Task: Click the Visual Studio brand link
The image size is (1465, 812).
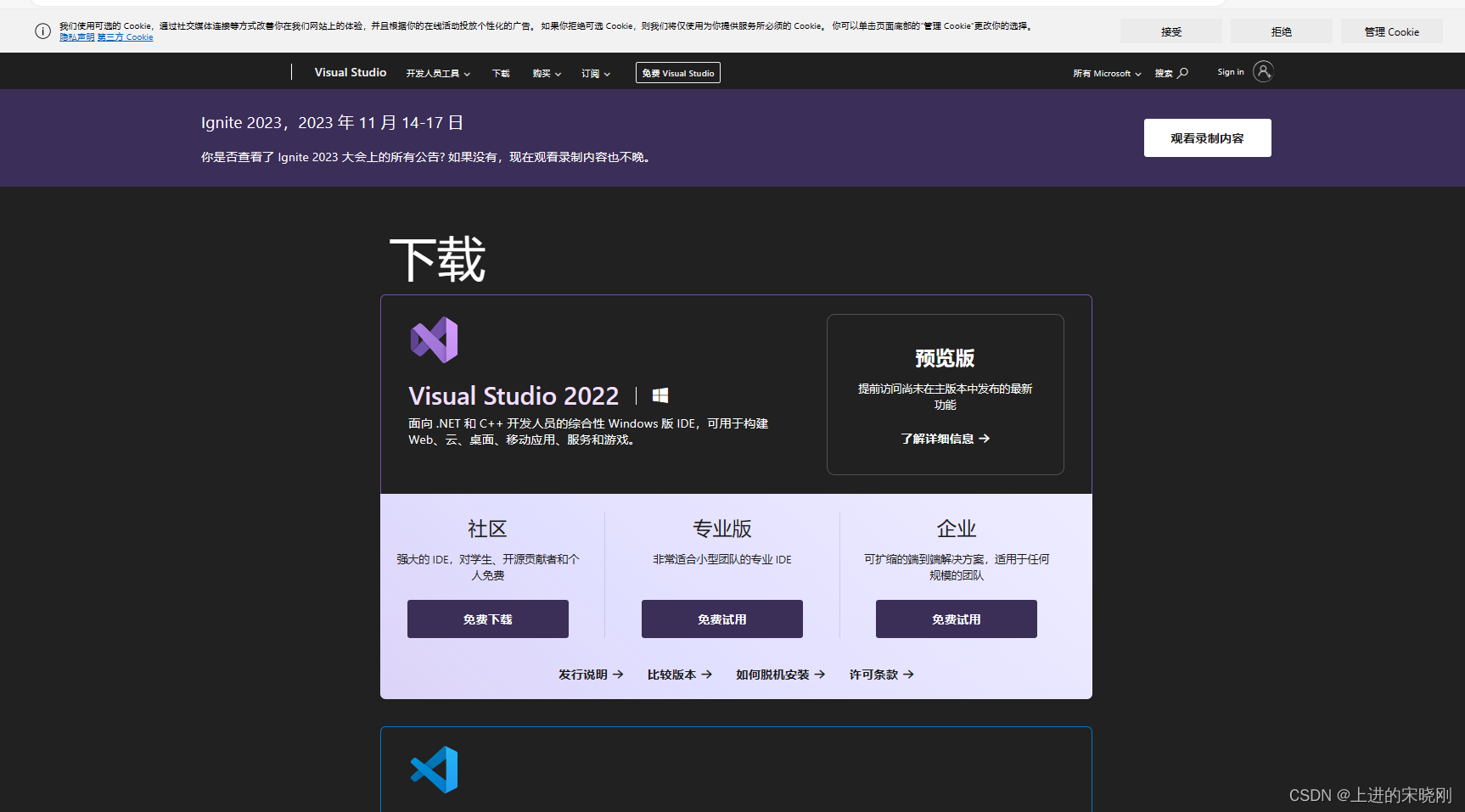Action: pos(351,72)
